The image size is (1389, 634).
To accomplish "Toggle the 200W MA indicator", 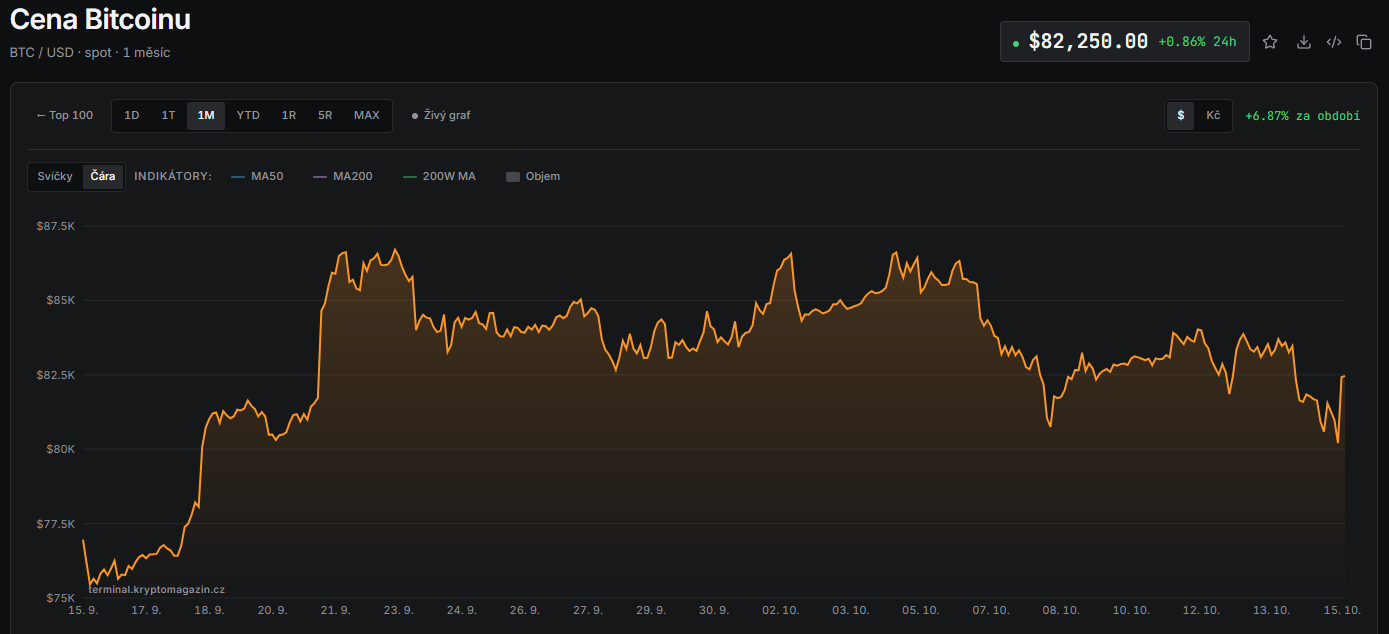I will tap(439, 176).
